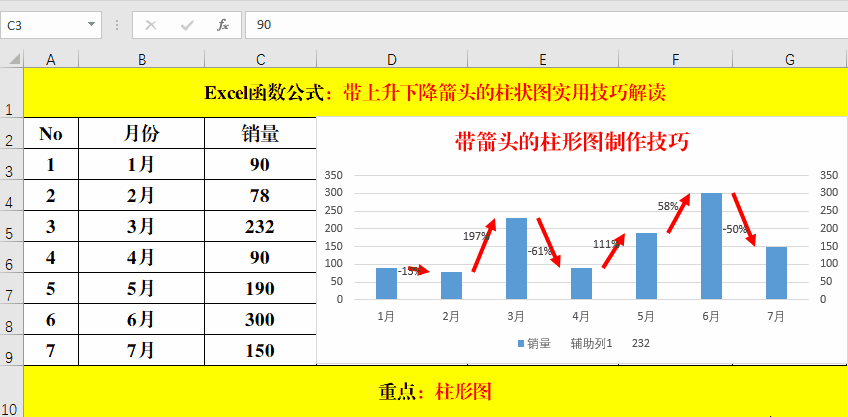Select column F header
Viewport: 848px width, 417px height.
pos(675,59)
